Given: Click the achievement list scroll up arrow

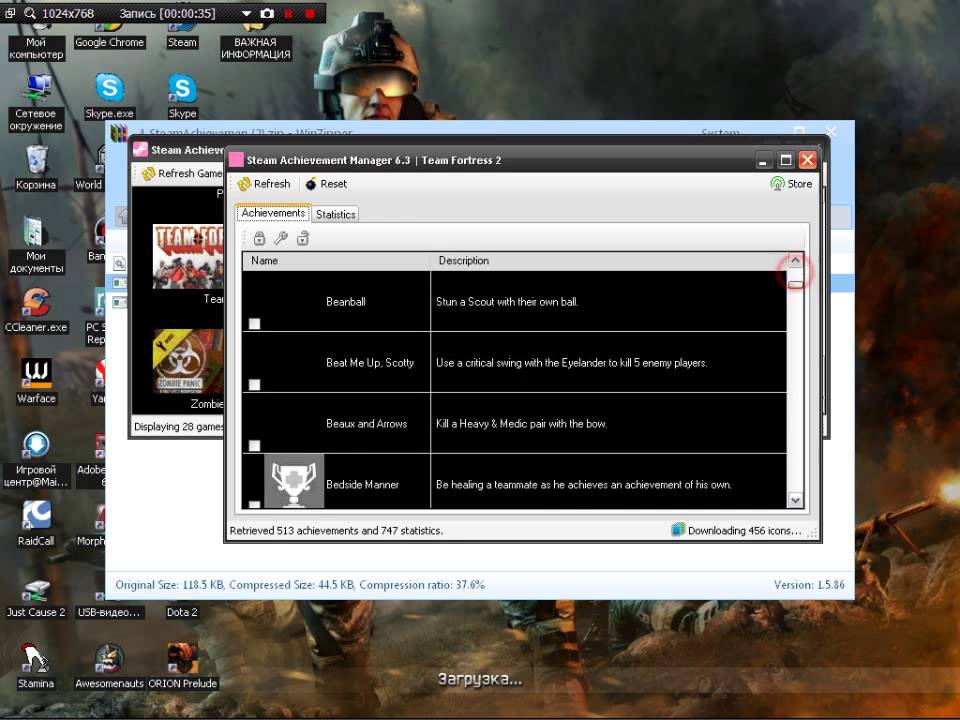Looking at the screenshot, I should pos(795,261).
